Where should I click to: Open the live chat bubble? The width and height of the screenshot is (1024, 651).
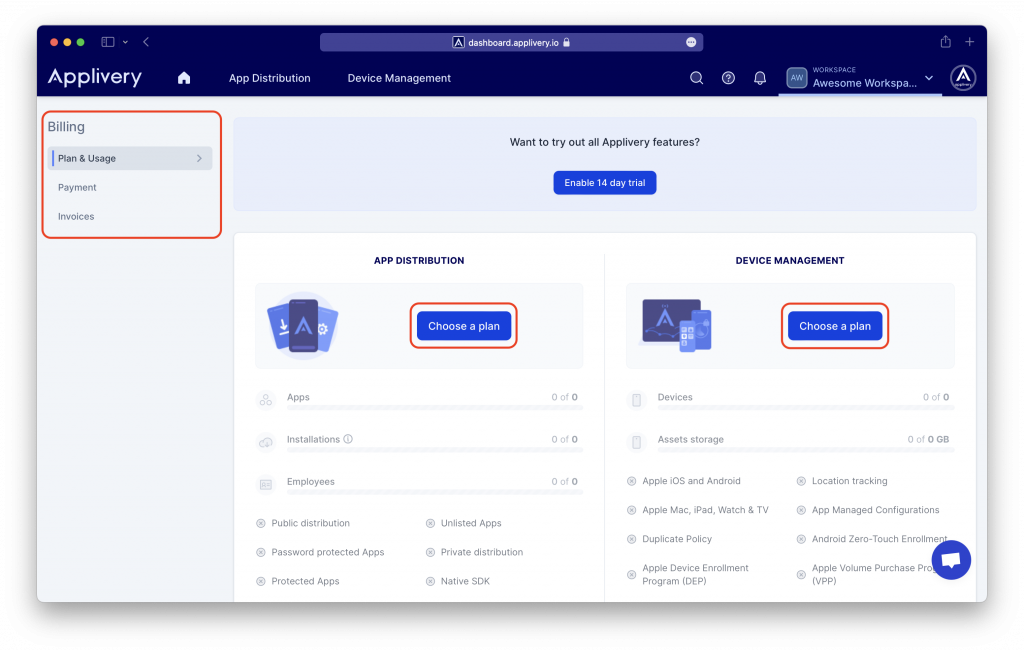(x=951, y=560)
